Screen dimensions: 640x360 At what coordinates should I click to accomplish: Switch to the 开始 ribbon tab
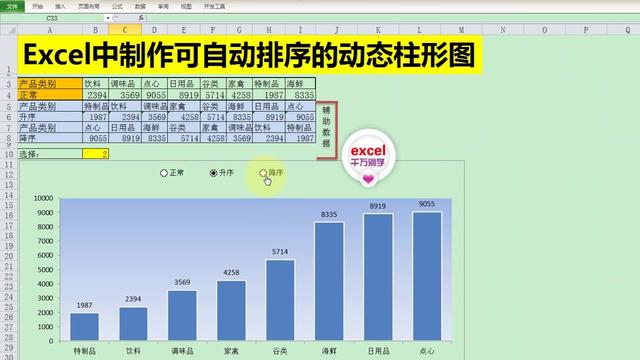click(x=38, y=6)
